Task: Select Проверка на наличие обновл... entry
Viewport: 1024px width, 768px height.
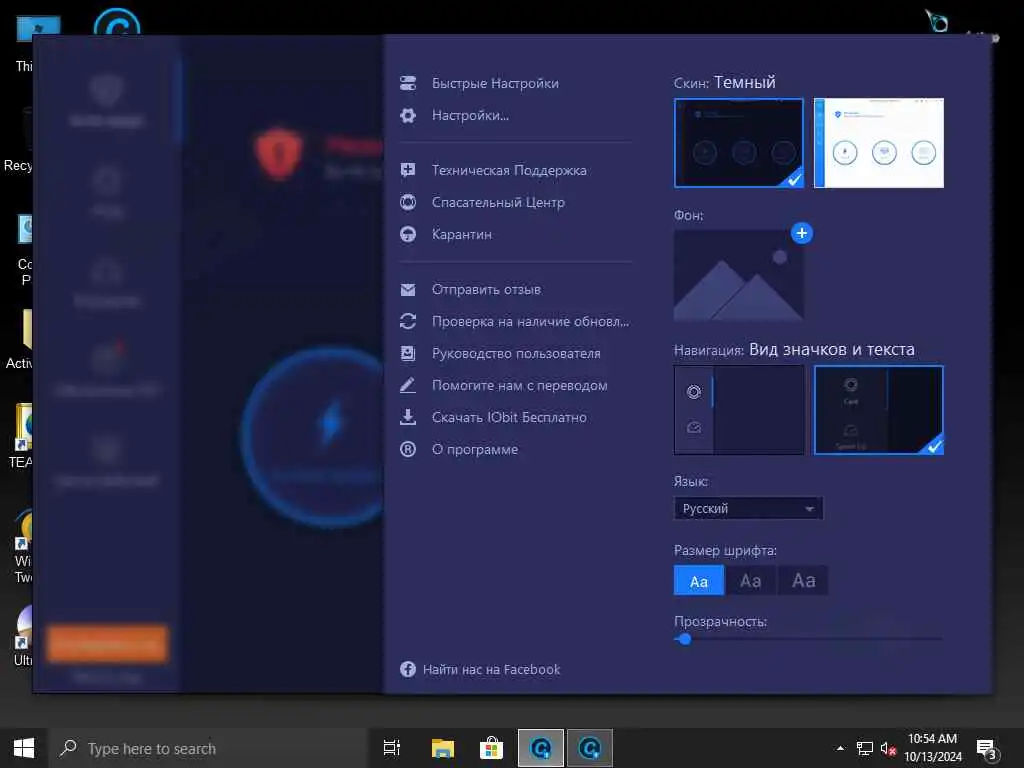Action: pos(530,321)
